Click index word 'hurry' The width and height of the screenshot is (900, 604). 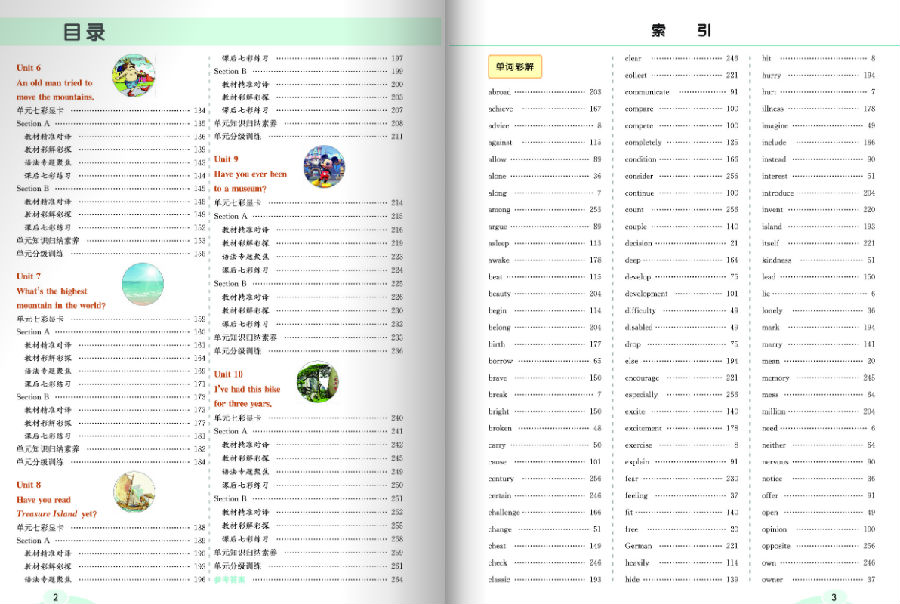click(x=771, y=75)
